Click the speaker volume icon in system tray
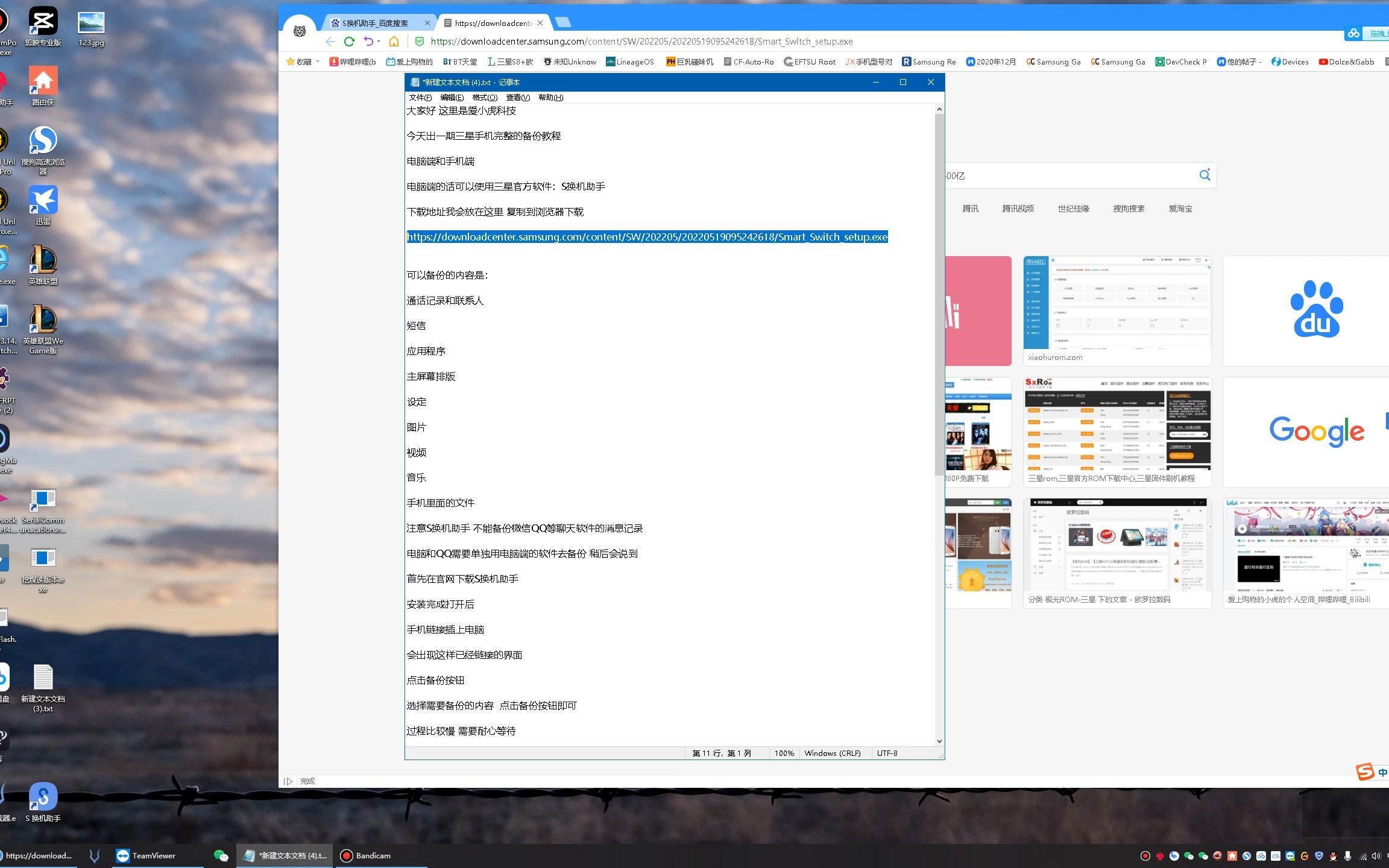Image resolution: width=1389 pixels, height=868 pixels. click(x=1376, y=855)
